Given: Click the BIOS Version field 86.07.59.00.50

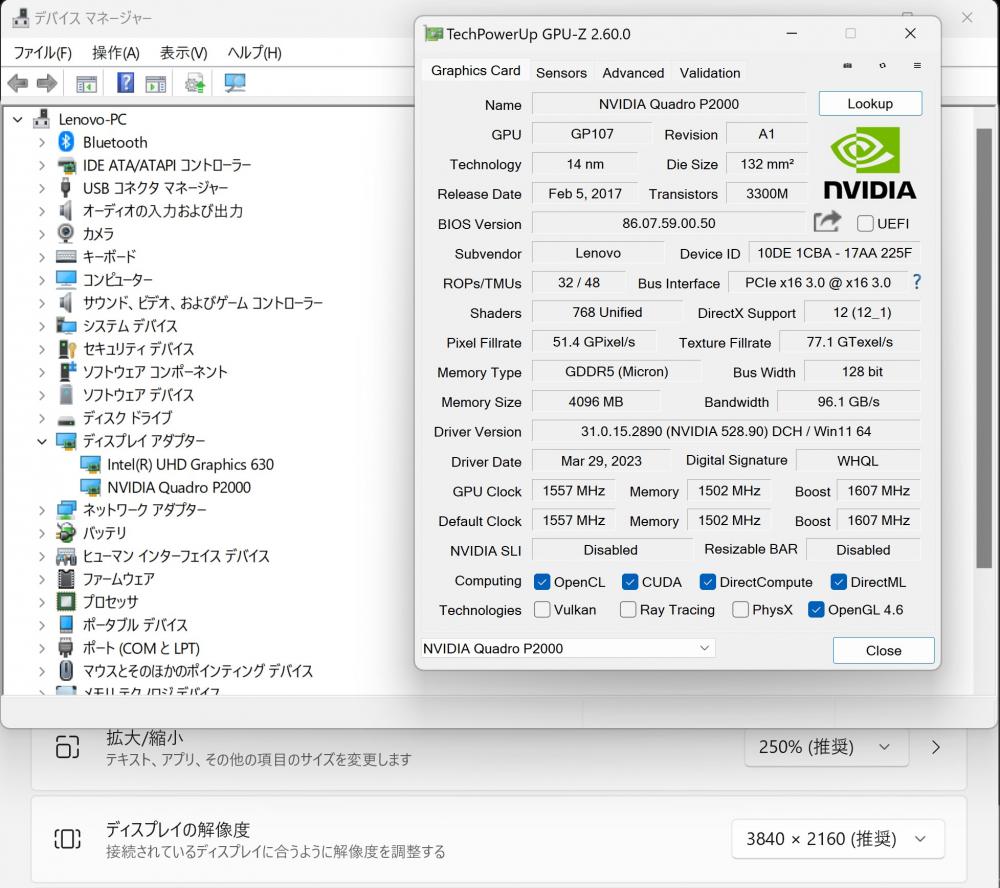Looking at the screenshot, I should (x=669, y=223).
